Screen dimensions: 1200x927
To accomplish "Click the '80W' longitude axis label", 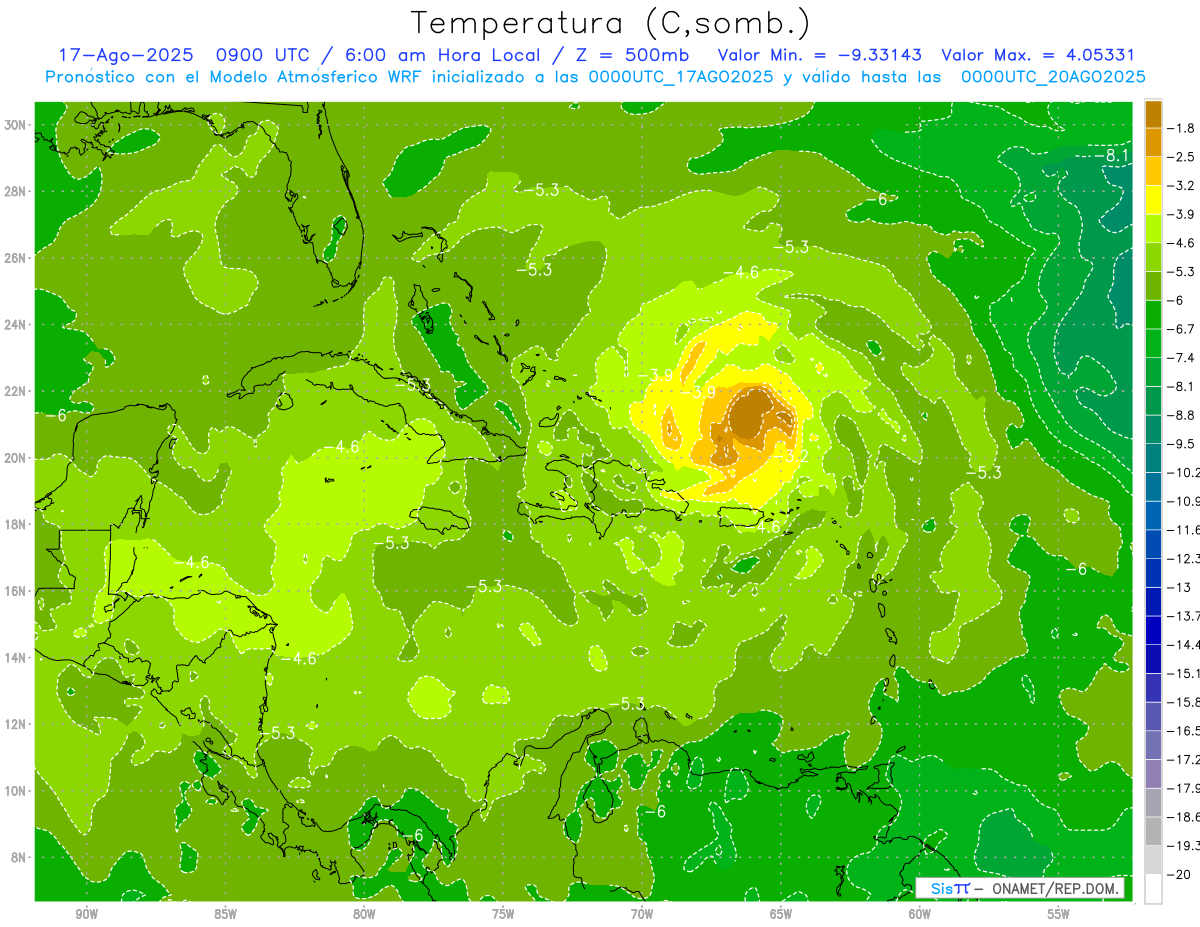I will click(x=364, y=914).
